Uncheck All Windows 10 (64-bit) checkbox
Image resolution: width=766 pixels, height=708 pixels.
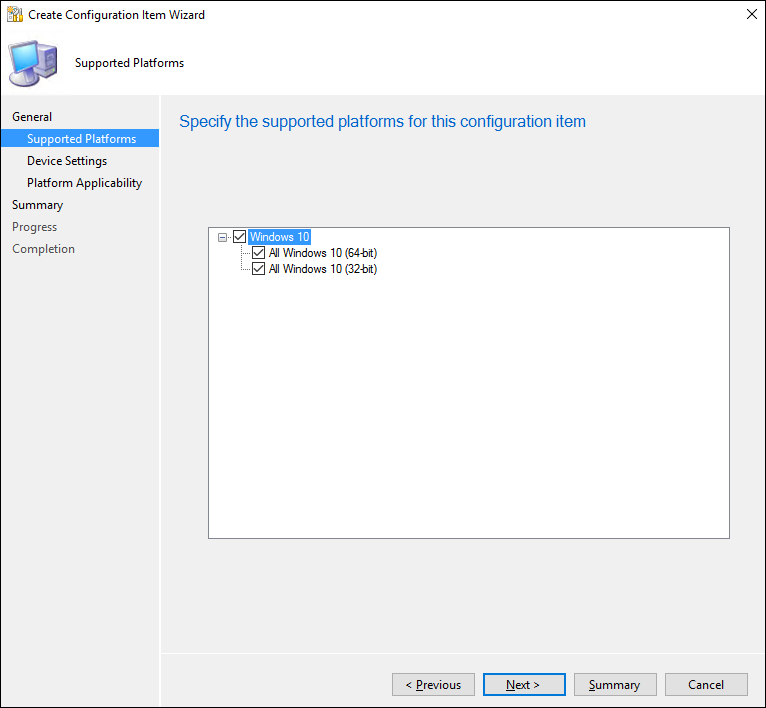(259, 253)
